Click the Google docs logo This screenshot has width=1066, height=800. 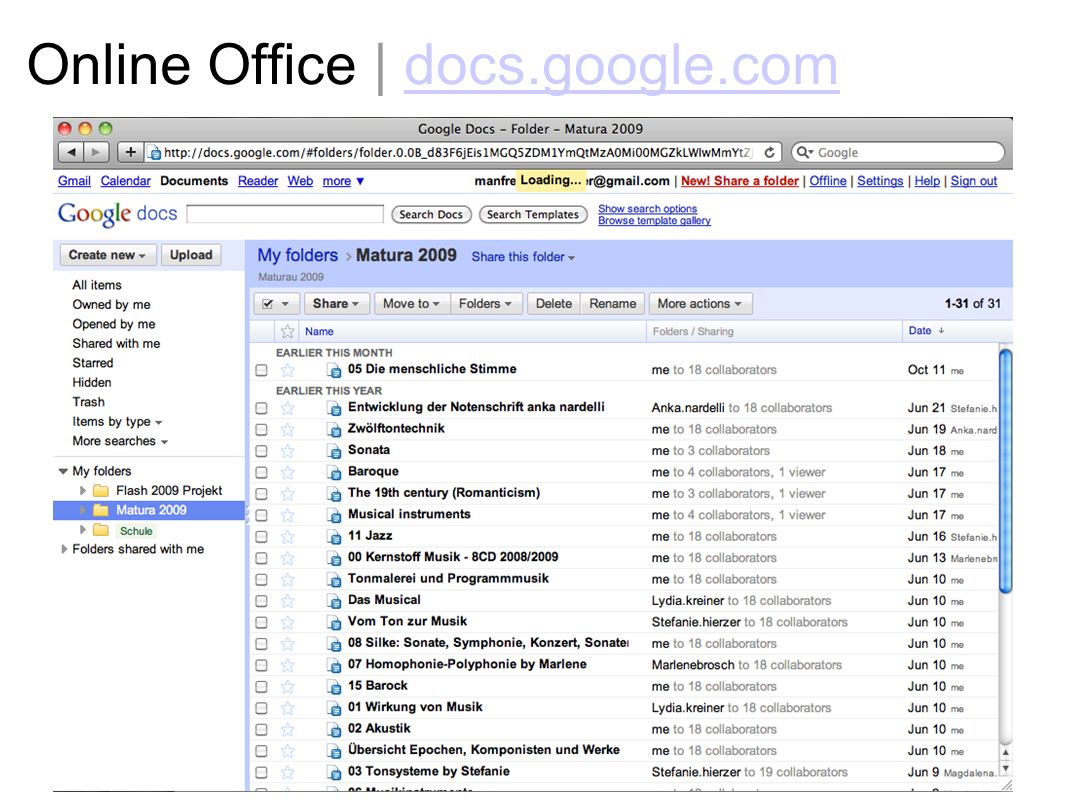click(117, 214)
